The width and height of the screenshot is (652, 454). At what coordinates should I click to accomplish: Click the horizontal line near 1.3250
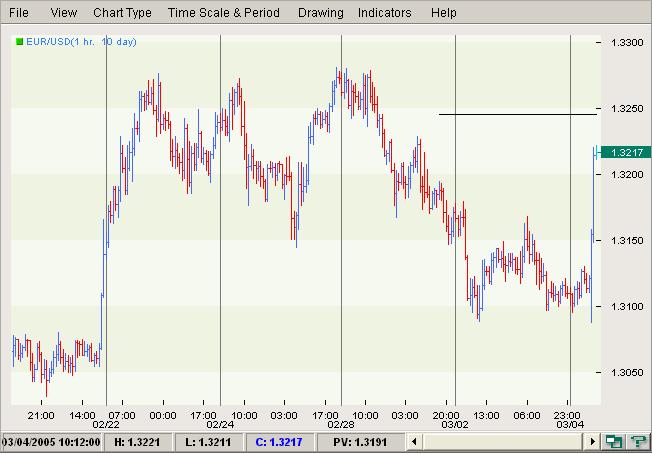[x=518, y=114]
